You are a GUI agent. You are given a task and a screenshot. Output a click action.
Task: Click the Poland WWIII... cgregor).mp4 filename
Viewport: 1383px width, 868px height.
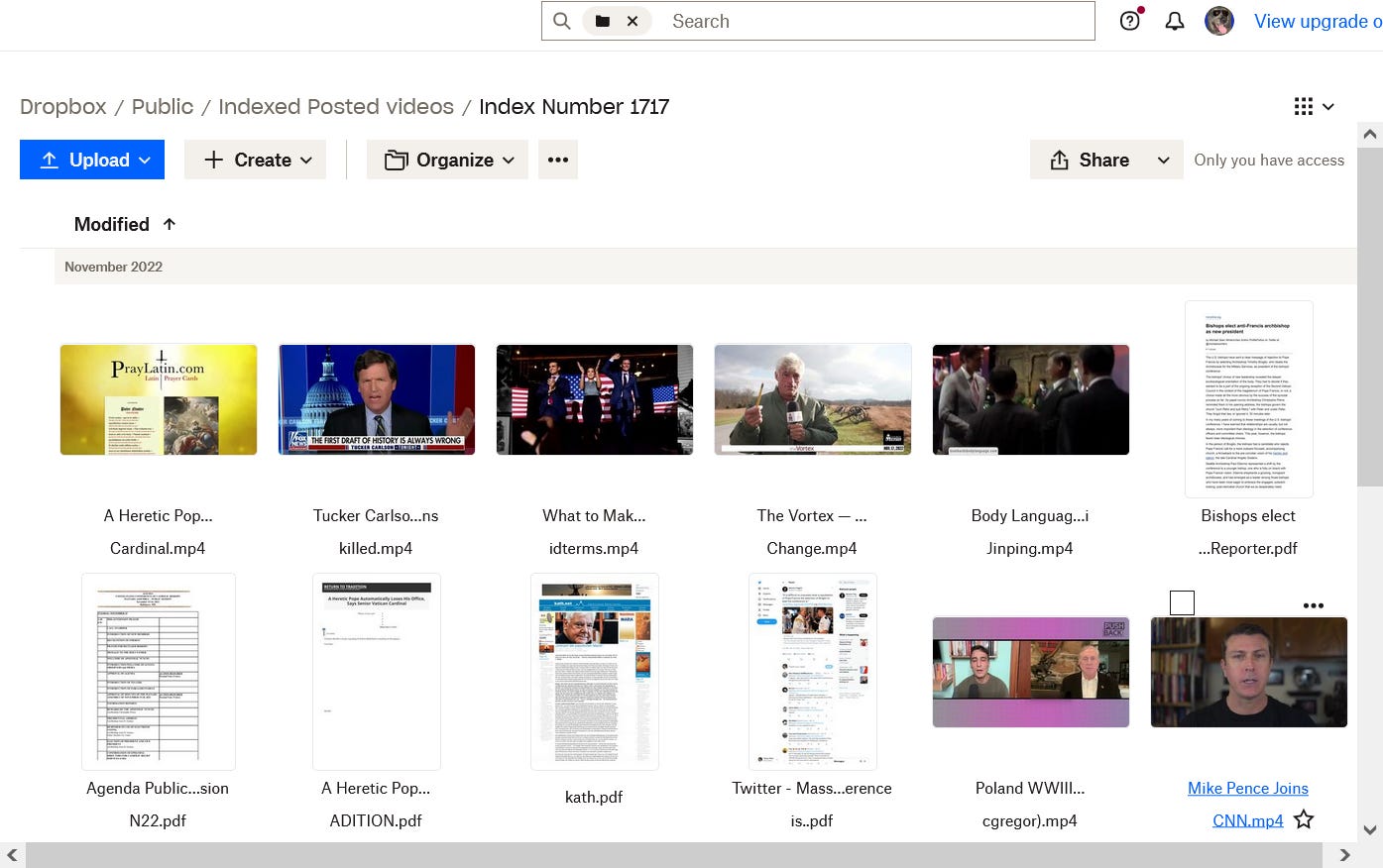pyautogui.click(x=1030, y=804)
